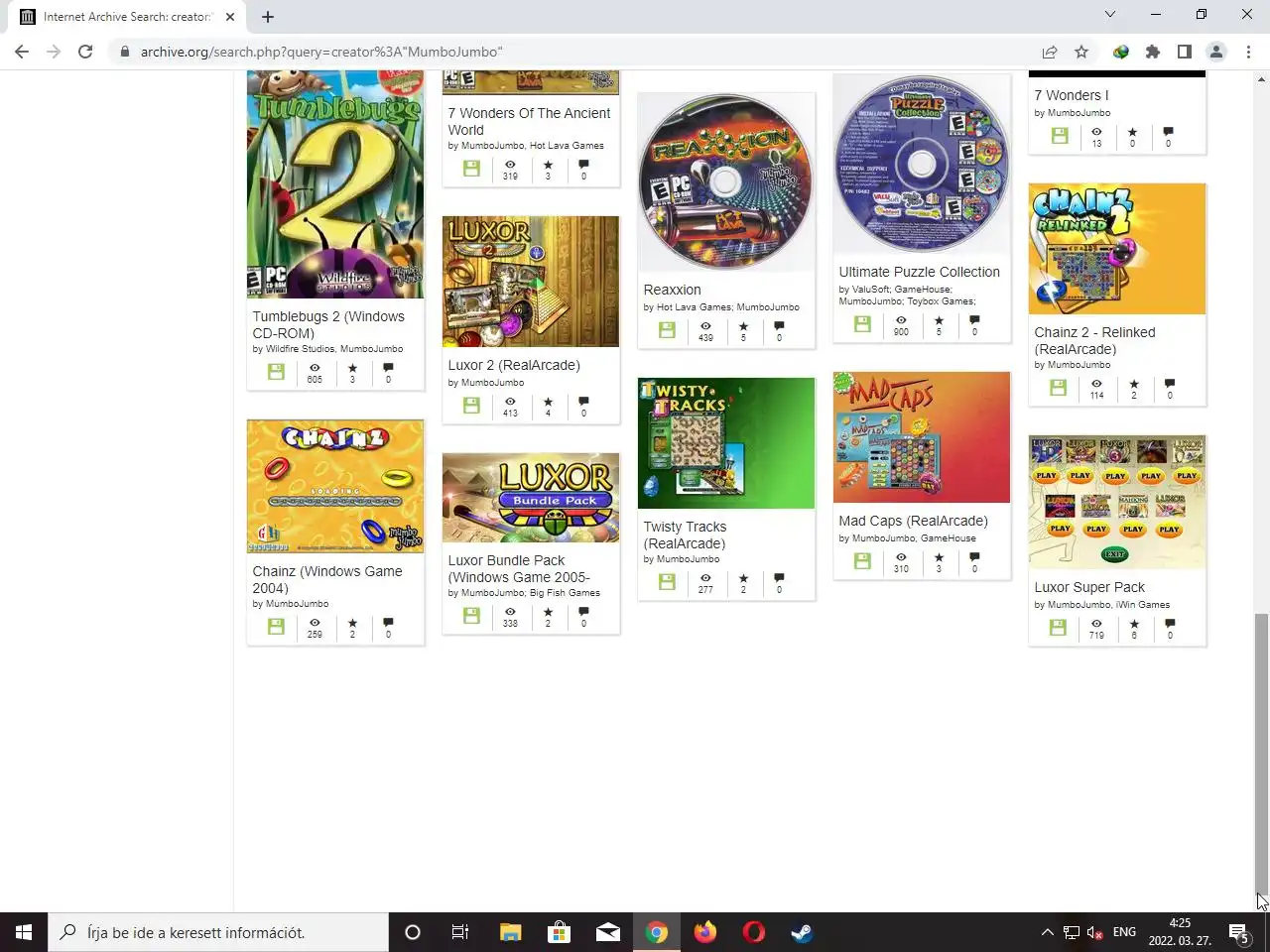
Task: Click the reviews comment icon for Luxor Super Pack
Action: tap(1169, 623)
